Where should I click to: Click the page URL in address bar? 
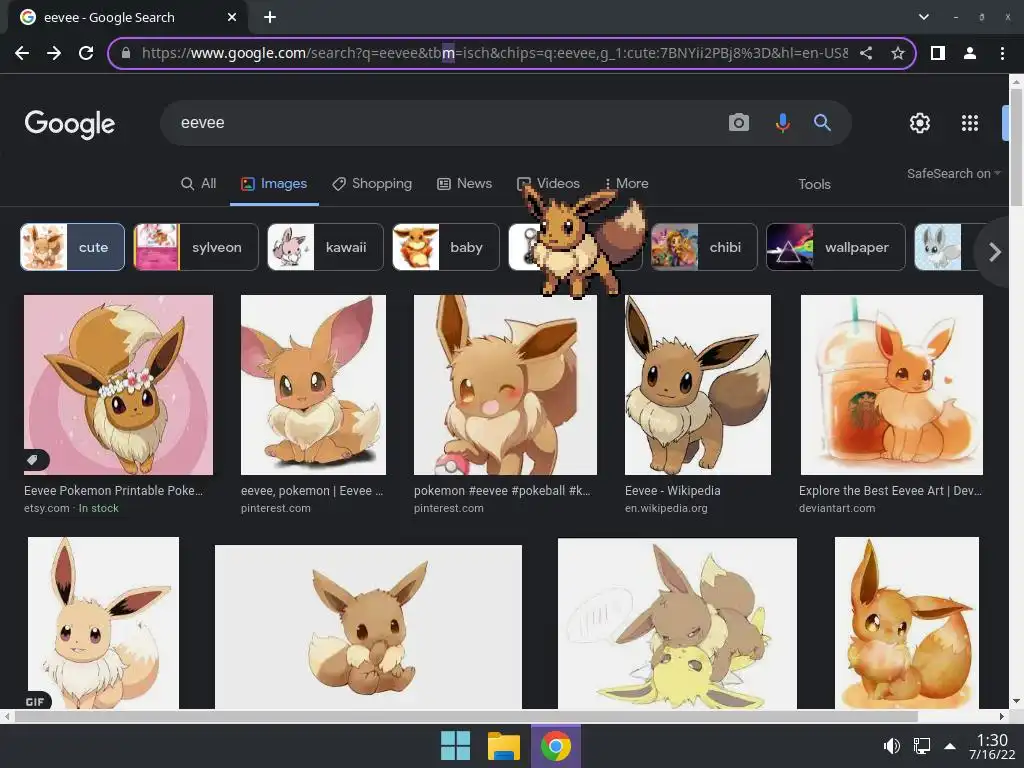point(494,53)
